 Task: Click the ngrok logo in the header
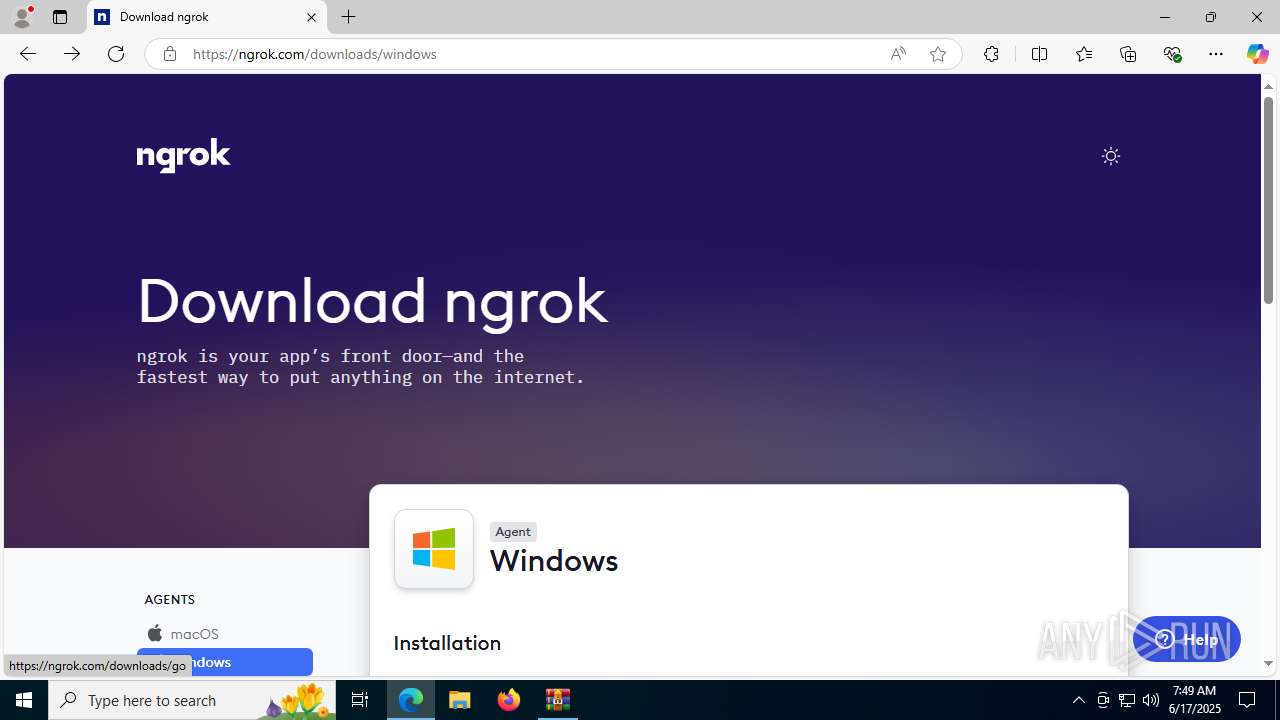[x=183, y=156]
